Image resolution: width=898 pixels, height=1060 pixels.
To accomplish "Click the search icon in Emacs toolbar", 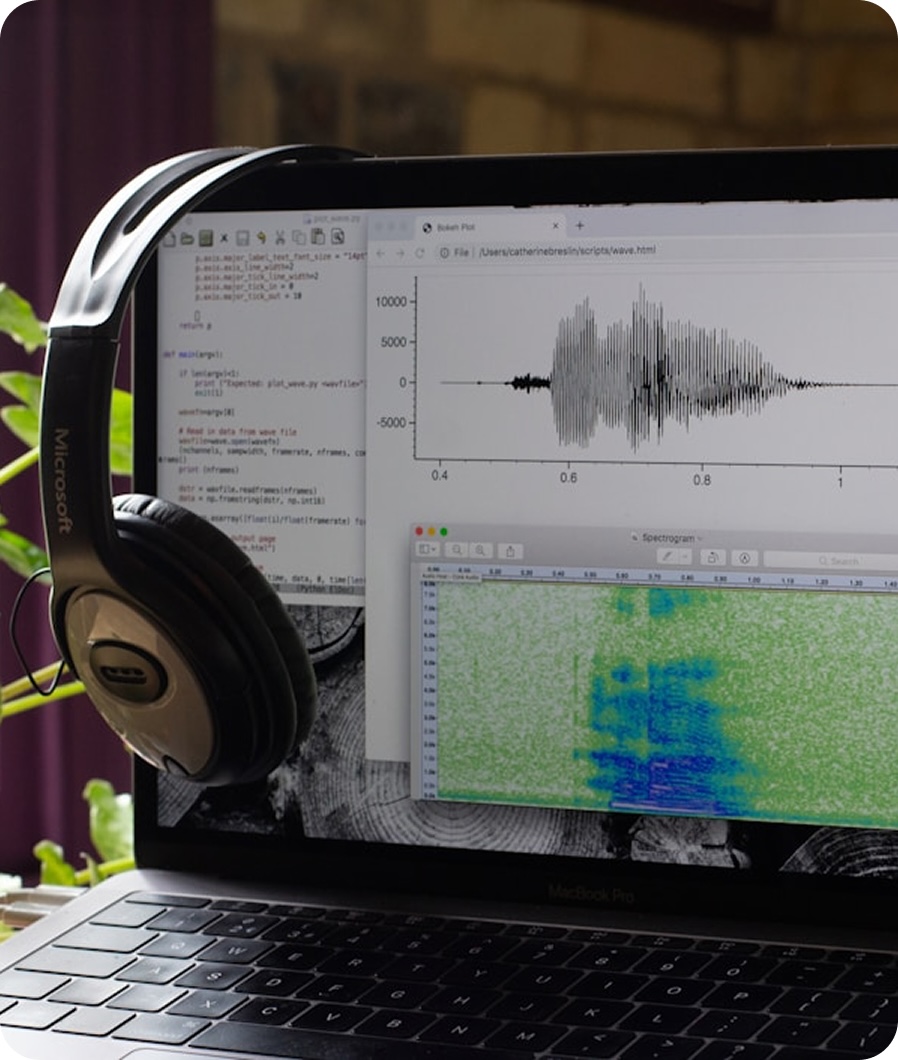I will 338,237.
